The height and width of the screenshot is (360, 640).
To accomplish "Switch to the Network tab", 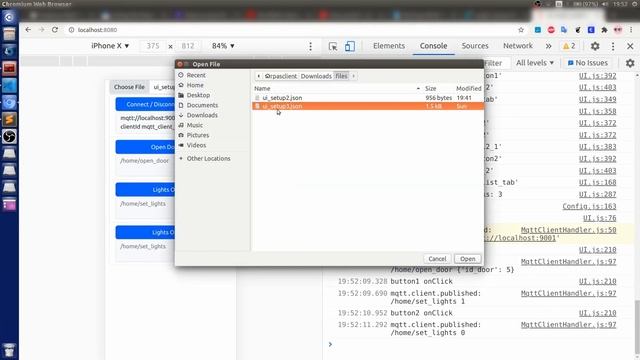I will click(518, 46).
